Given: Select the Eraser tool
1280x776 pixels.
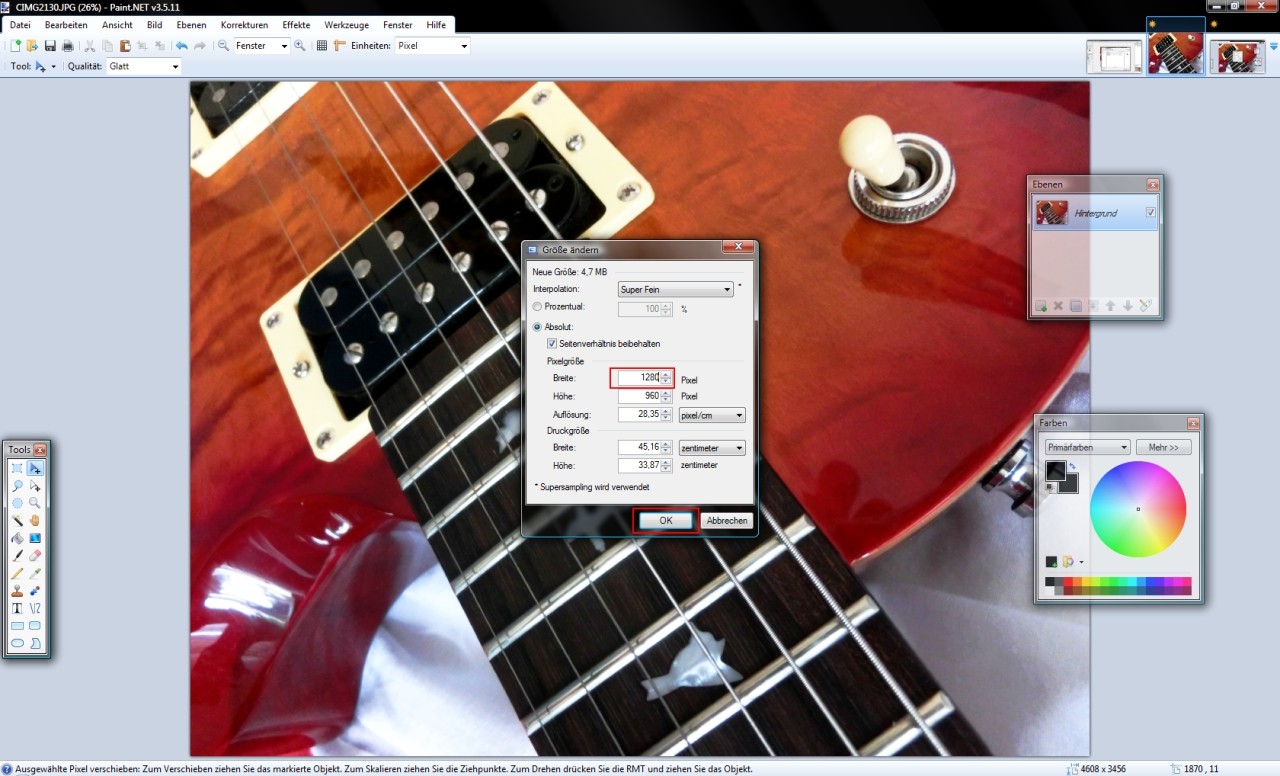Looking at the screenshot, I should tap(35, 556).
